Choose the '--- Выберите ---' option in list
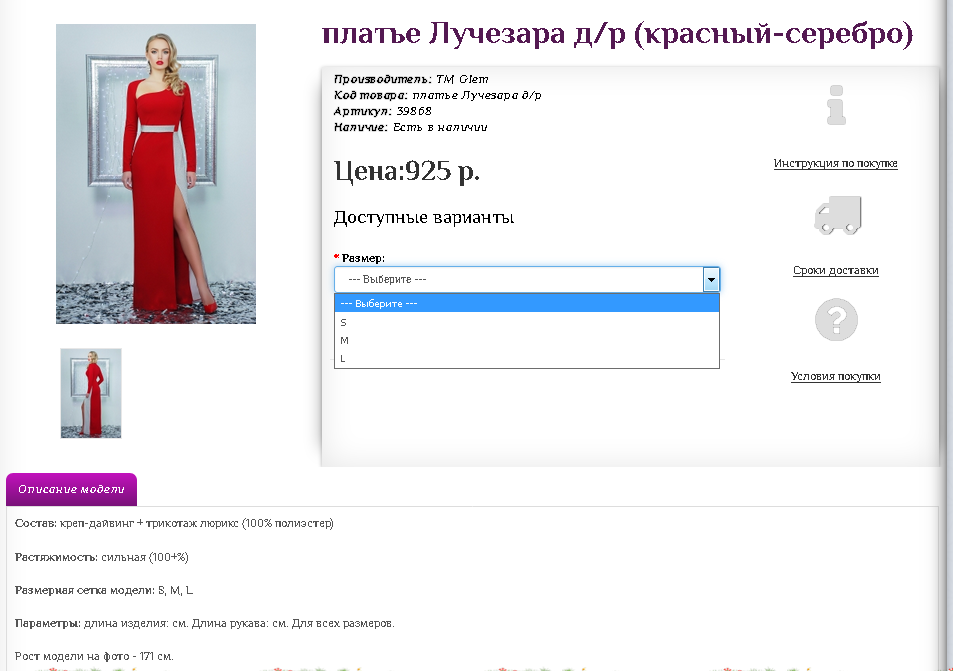The height and width of the screenshot is (671, 953). click(527, 303)
